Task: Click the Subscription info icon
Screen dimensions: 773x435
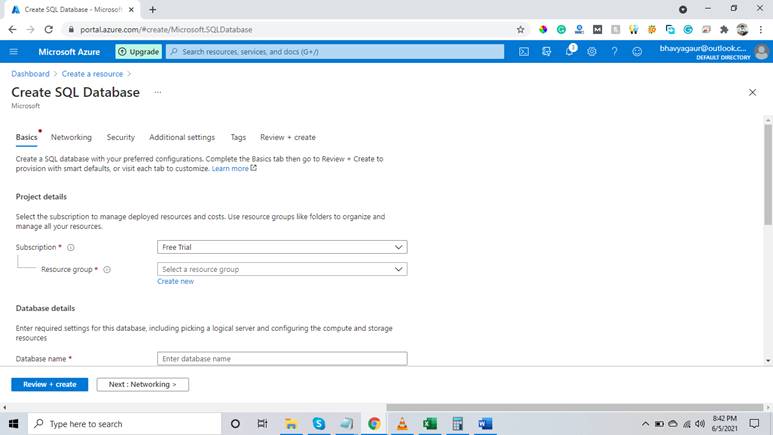Action: [x=70, y=248]
